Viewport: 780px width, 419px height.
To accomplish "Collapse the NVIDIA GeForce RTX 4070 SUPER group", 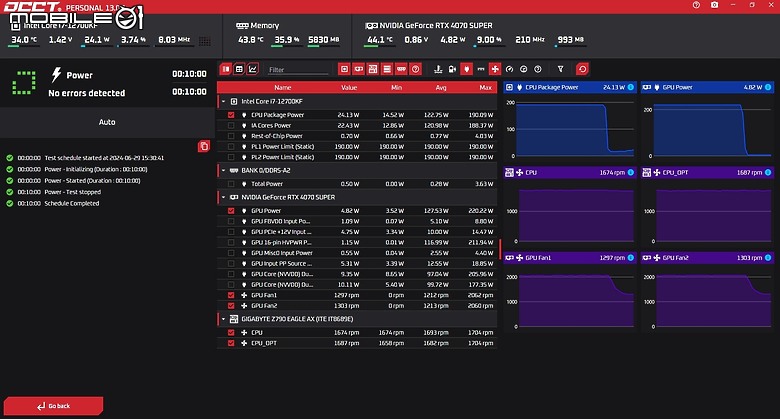I will click(x=223, y=198).
